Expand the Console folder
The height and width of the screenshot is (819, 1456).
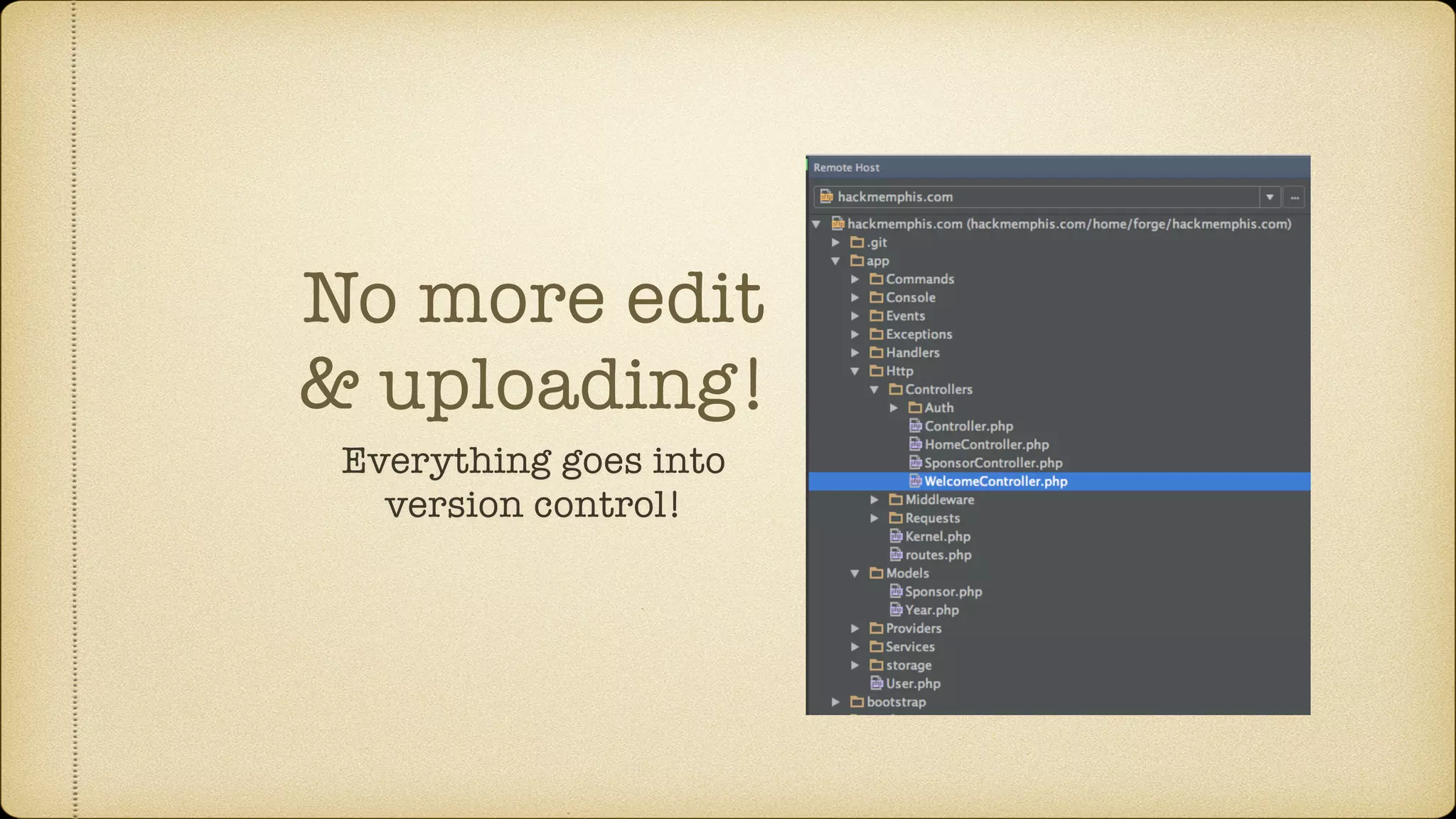[x=855, y=298]
